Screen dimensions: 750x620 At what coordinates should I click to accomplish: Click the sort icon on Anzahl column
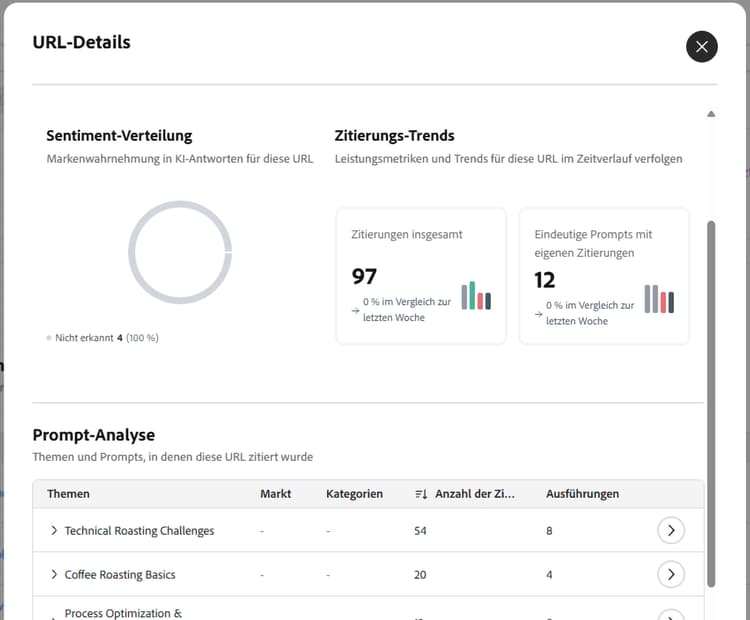click(x=421, y=494)
